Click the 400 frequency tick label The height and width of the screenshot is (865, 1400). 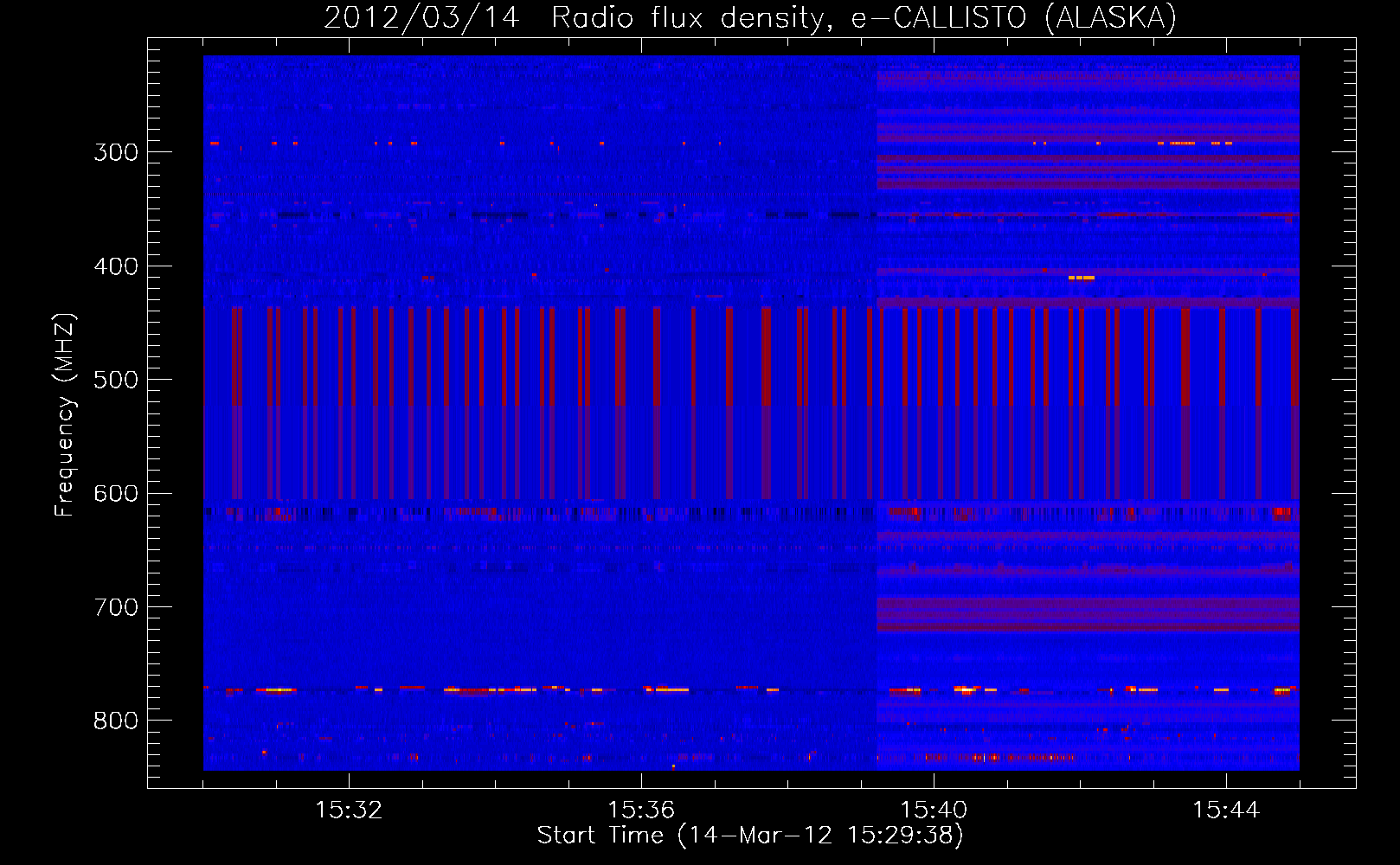116,266
